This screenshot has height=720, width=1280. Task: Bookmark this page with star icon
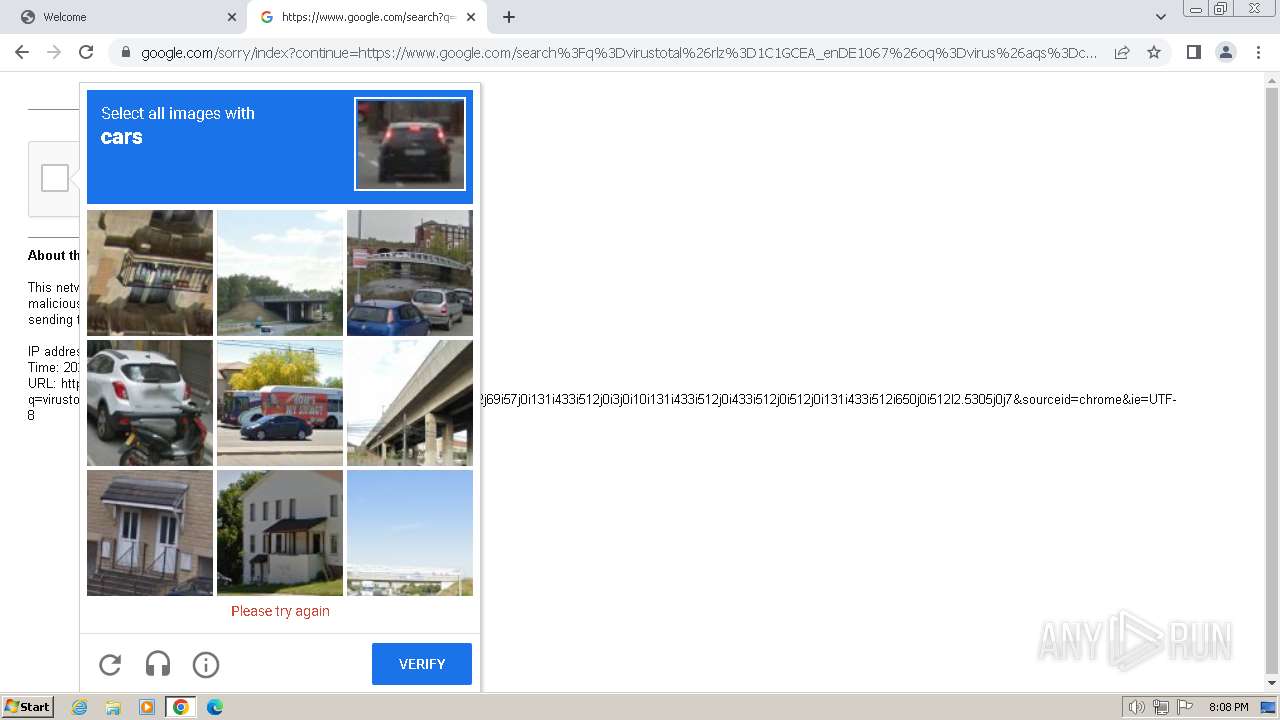point(1154,52)
